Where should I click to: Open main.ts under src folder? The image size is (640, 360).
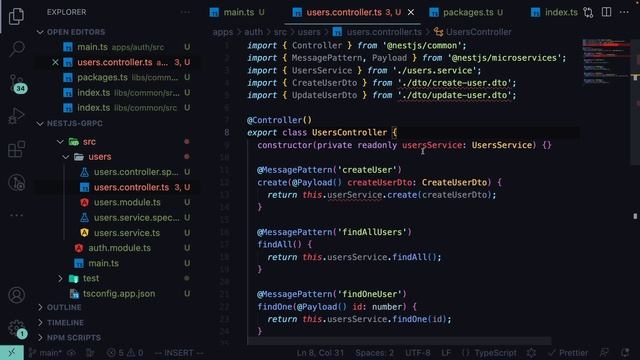point(103,263)
